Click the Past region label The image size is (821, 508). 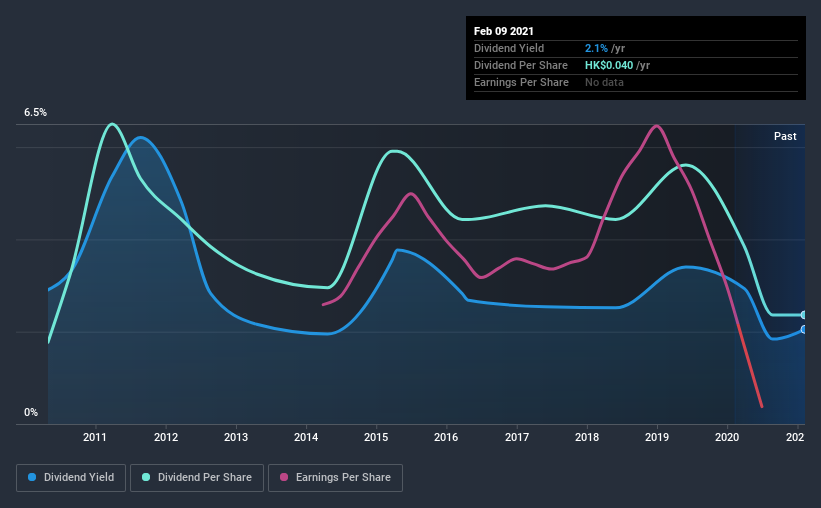click(785, 136)
